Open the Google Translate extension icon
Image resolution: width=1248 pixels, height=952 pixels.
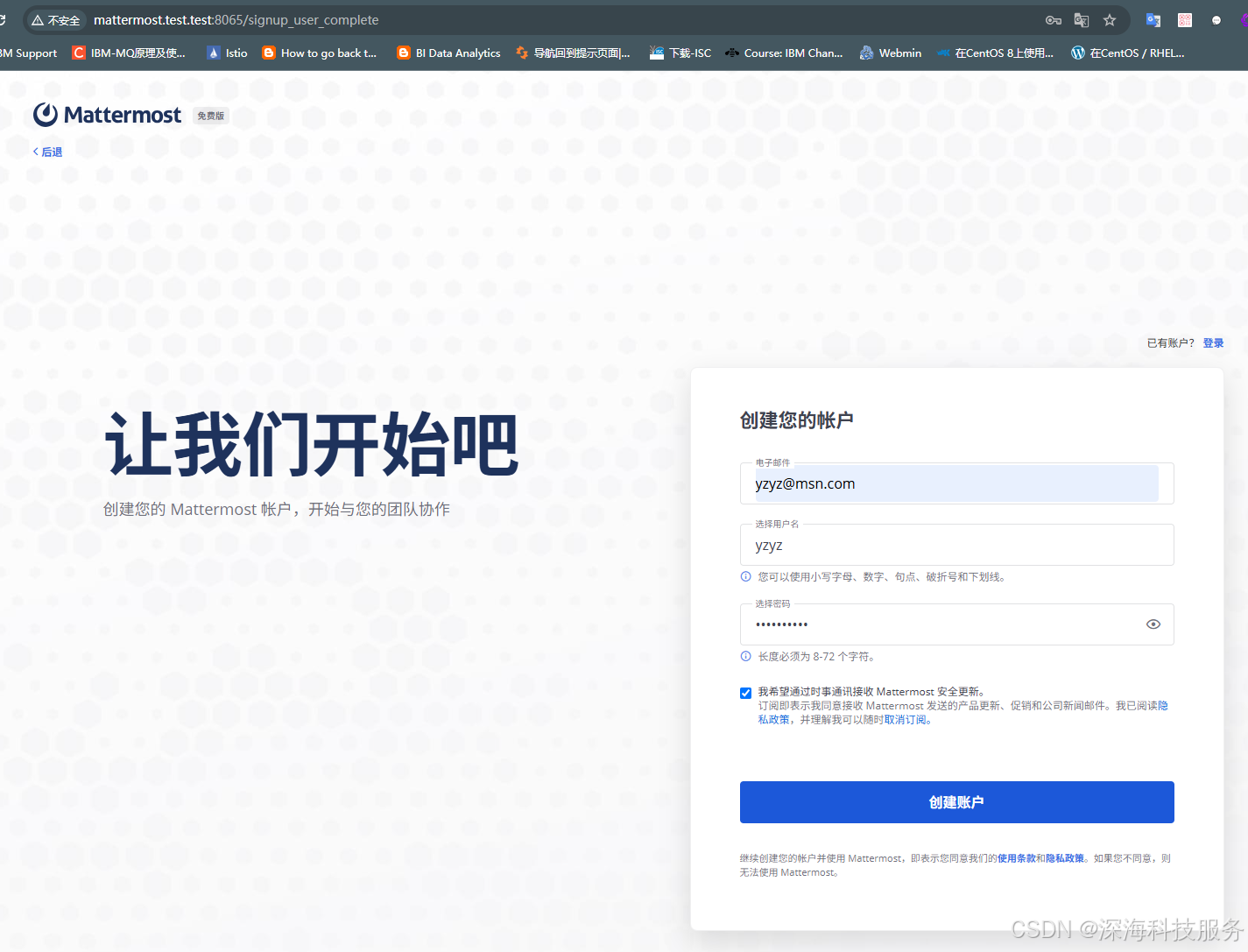click(1153, 20)
